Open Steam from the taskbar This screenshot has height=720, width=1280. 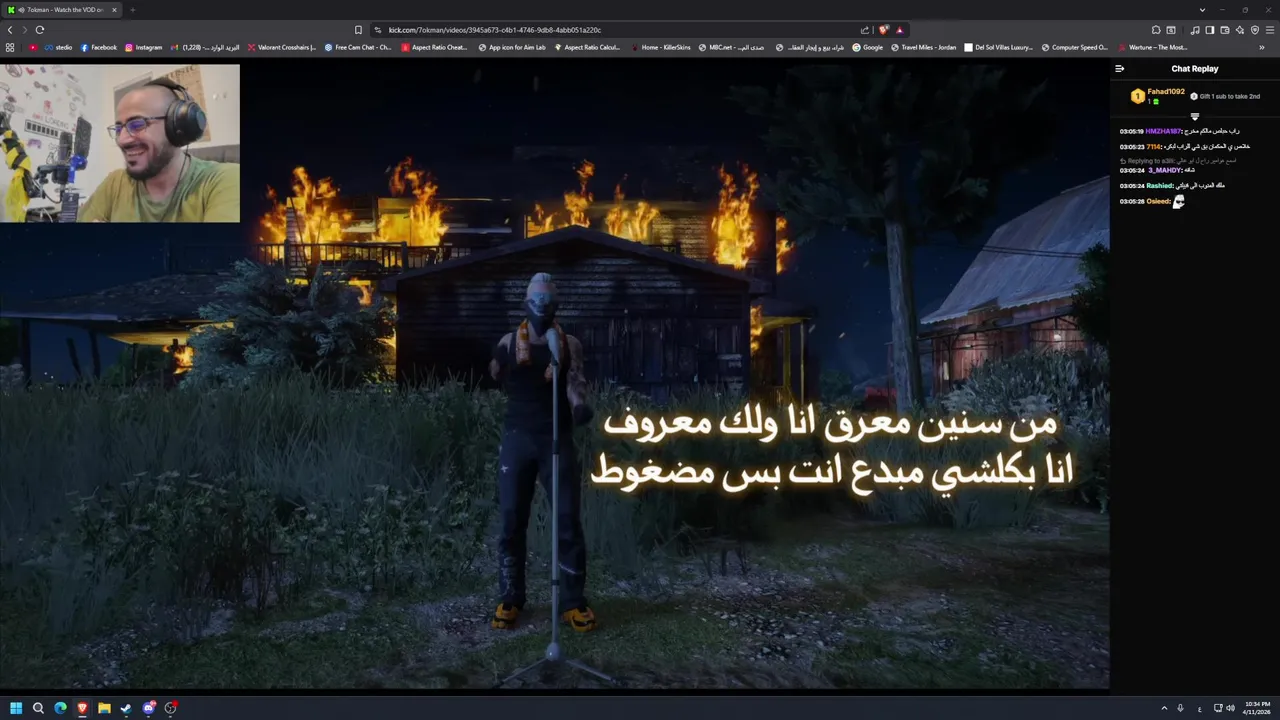pos(126,708)
